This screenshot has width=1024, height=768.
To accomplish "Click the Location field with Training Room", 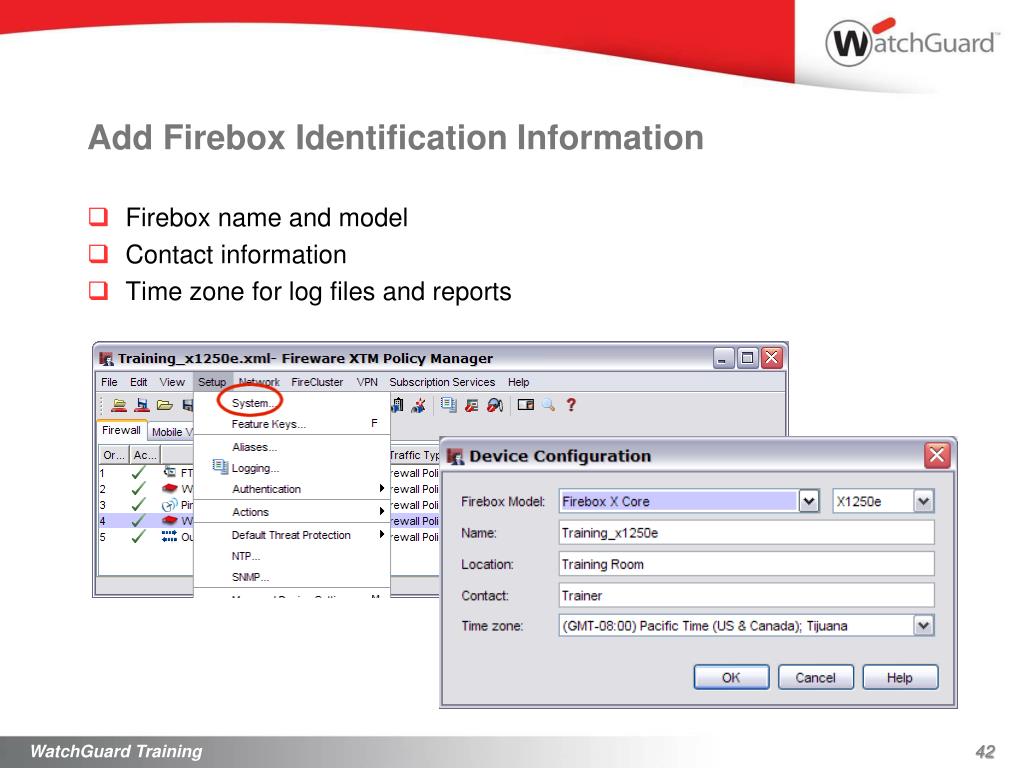I will (x=746, y=564).
